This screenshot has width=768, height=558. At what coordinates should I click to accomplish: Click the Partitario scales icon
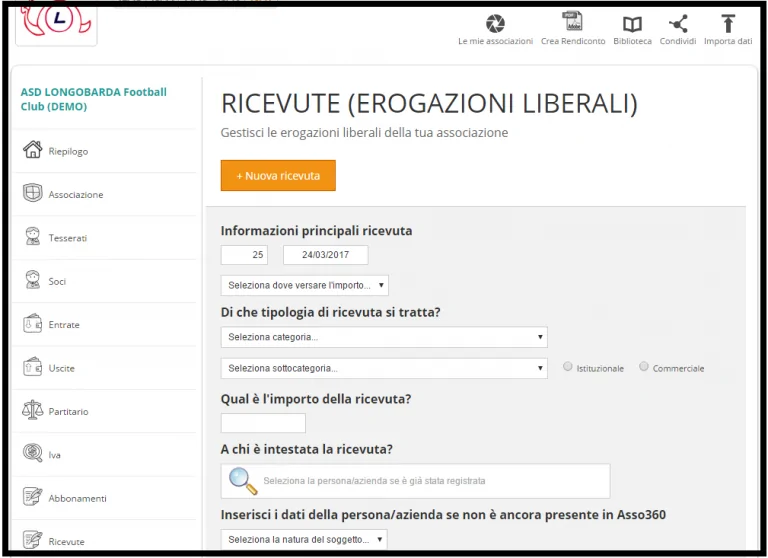coord(33,410)
